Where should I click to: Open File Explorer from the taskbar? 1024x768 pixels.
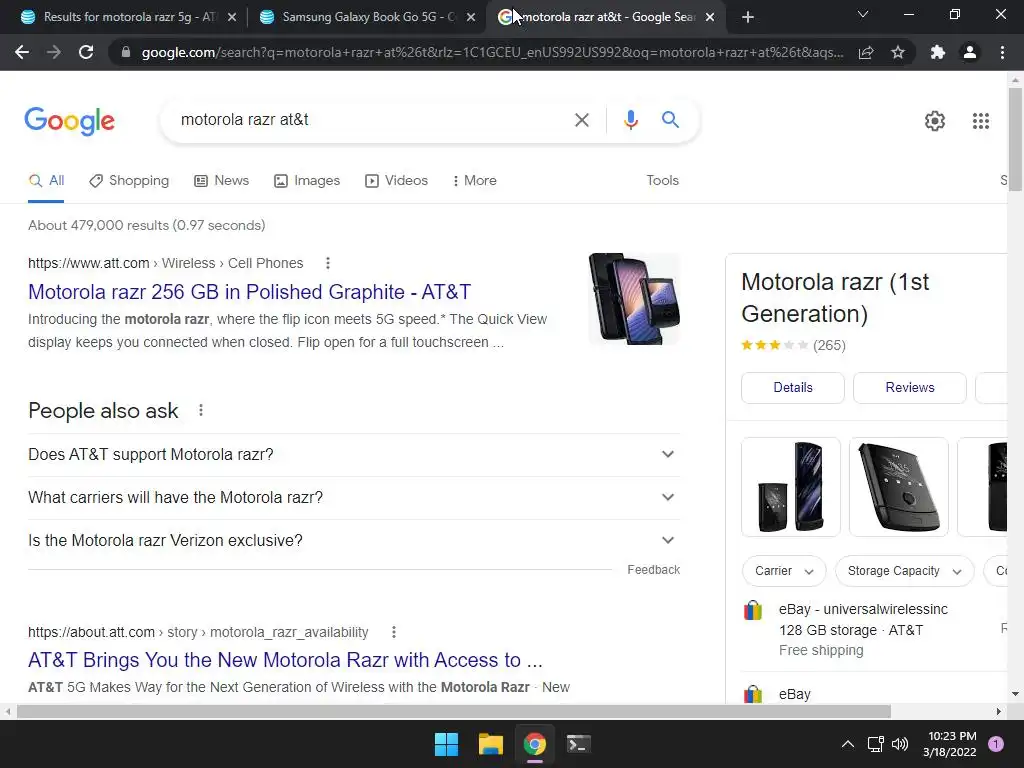[490, 744]
